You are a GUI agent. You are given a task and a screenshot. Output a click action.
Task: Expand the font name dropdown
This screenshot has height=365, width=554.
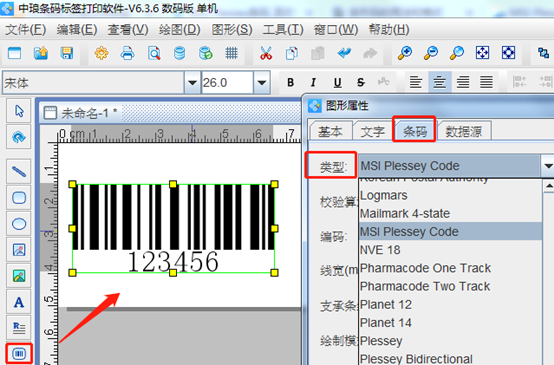(x=192, y=83)
